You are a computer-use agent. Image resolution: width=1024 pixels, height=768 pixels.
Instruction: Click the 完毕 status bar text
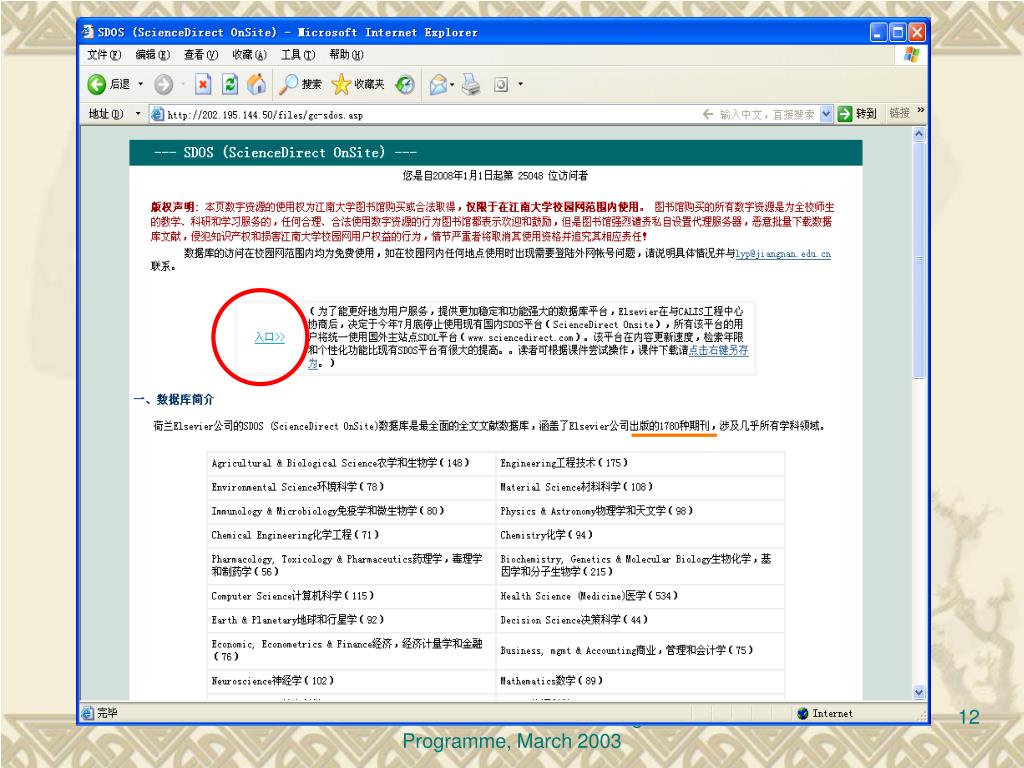tap(108, 713)
